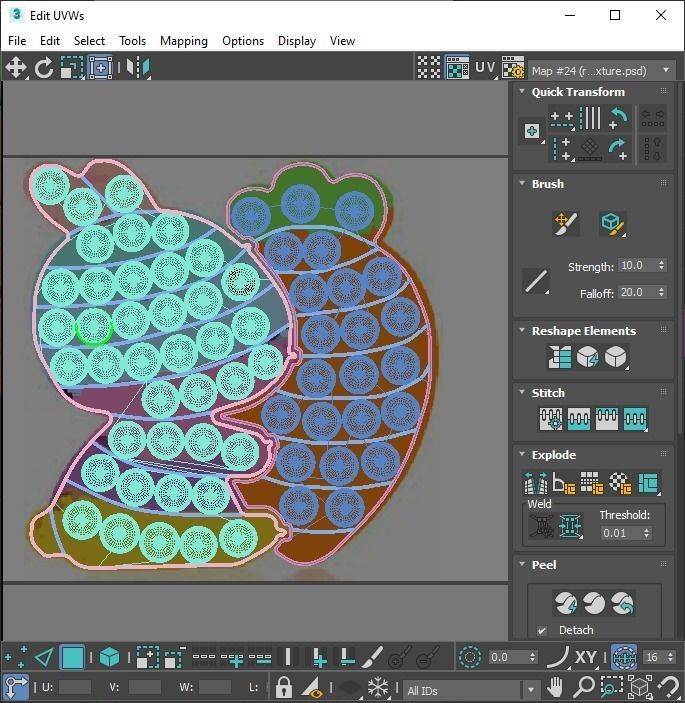Click Stitch to Average icon
This screenshot has height=703, width=685.
tap(579, 419)
